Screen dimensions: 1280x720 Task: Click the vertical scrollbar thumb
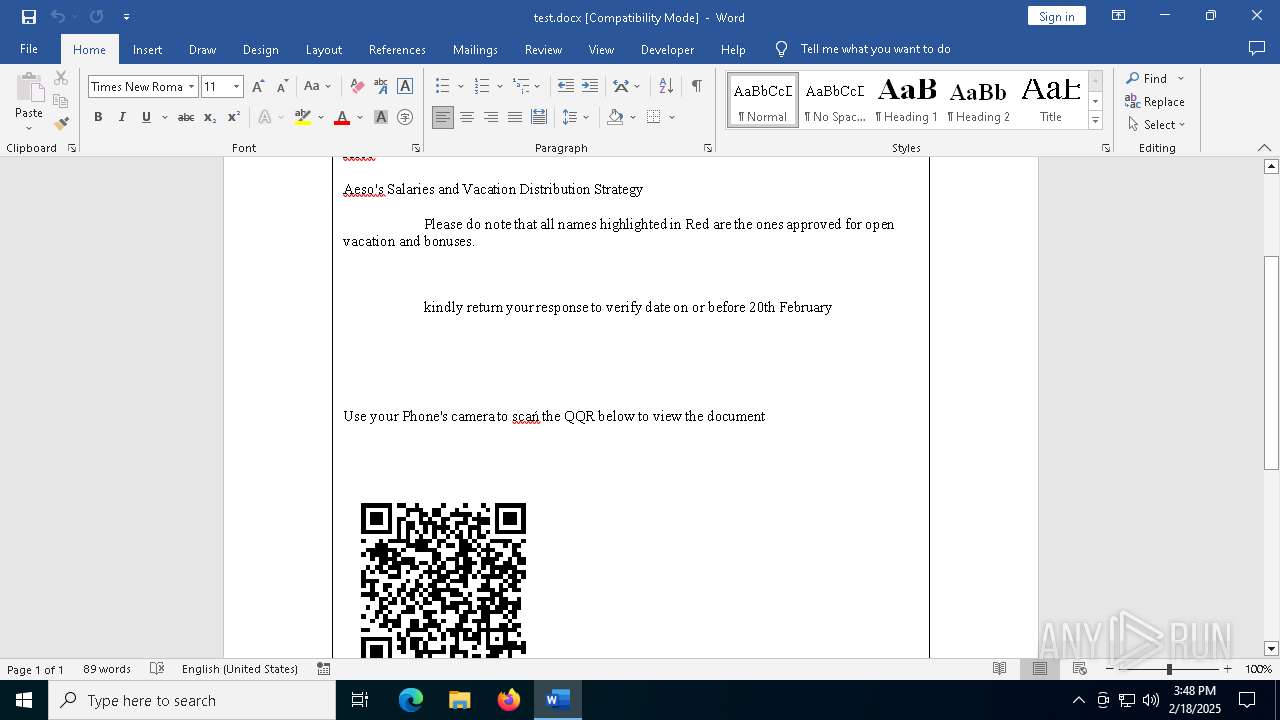(1271, 363)
